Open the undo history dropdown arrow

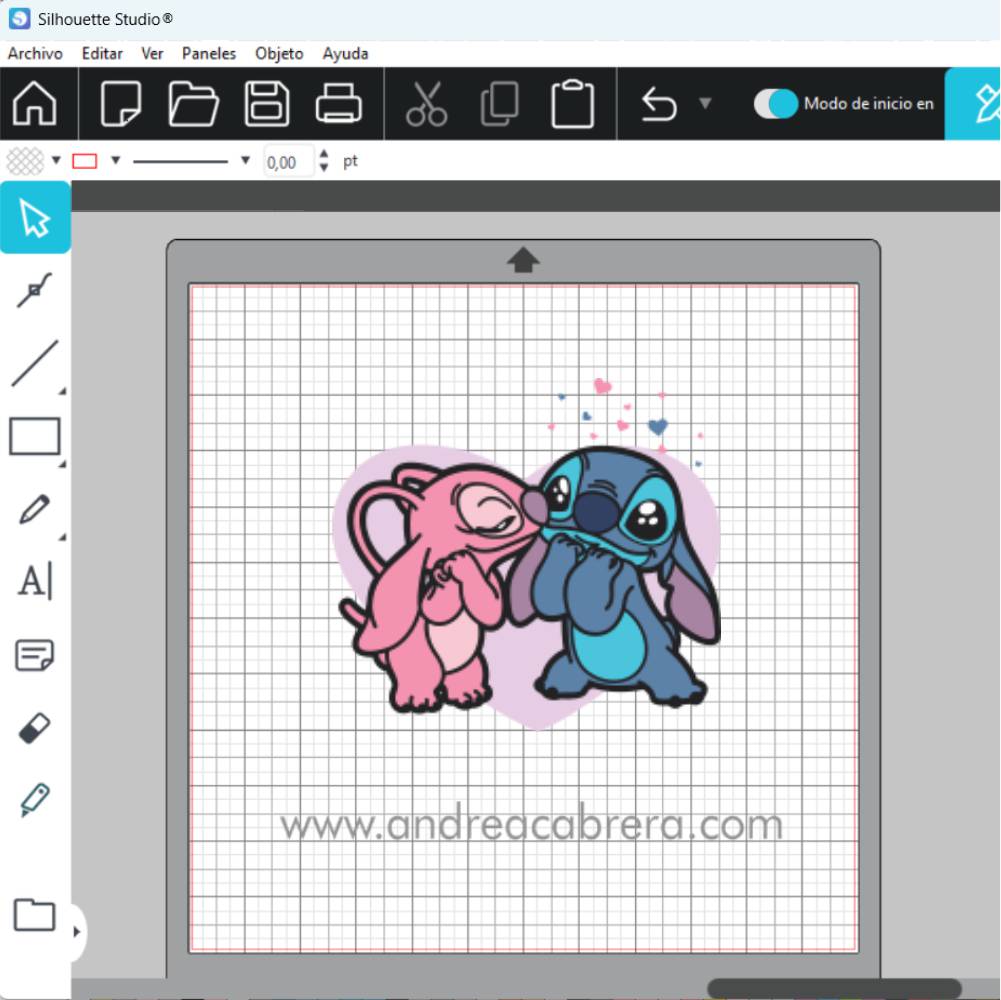(705, 104)
